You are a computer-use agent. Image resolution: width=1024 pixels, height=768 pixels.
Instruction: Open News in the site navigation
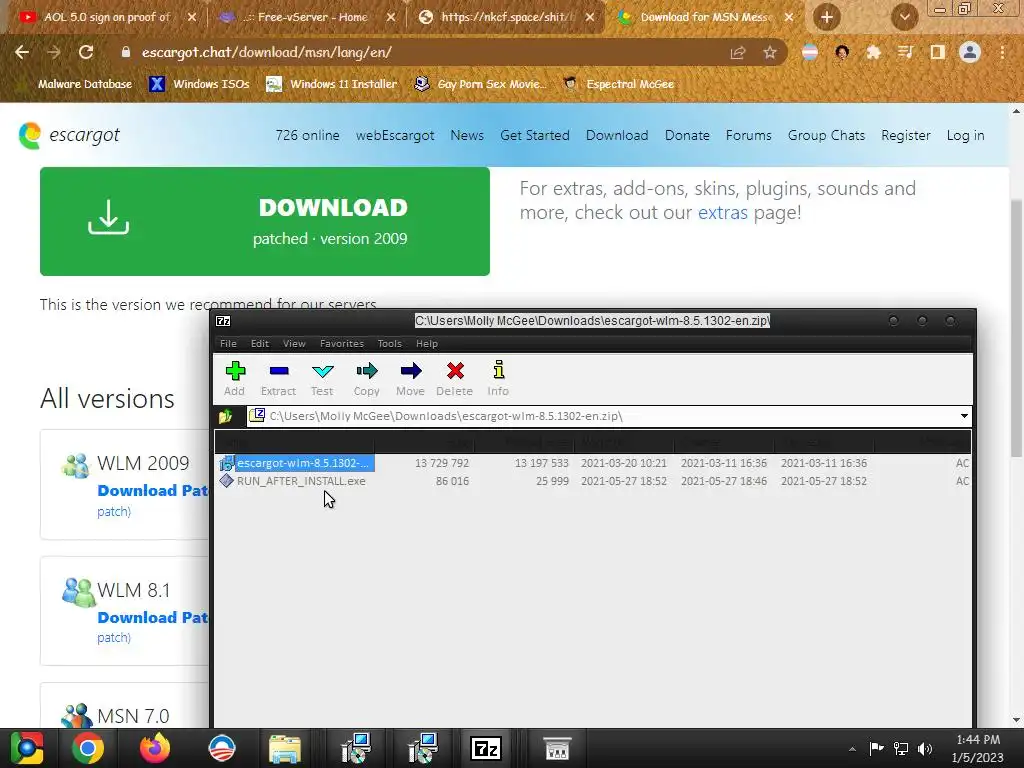(x=467, y=135)
